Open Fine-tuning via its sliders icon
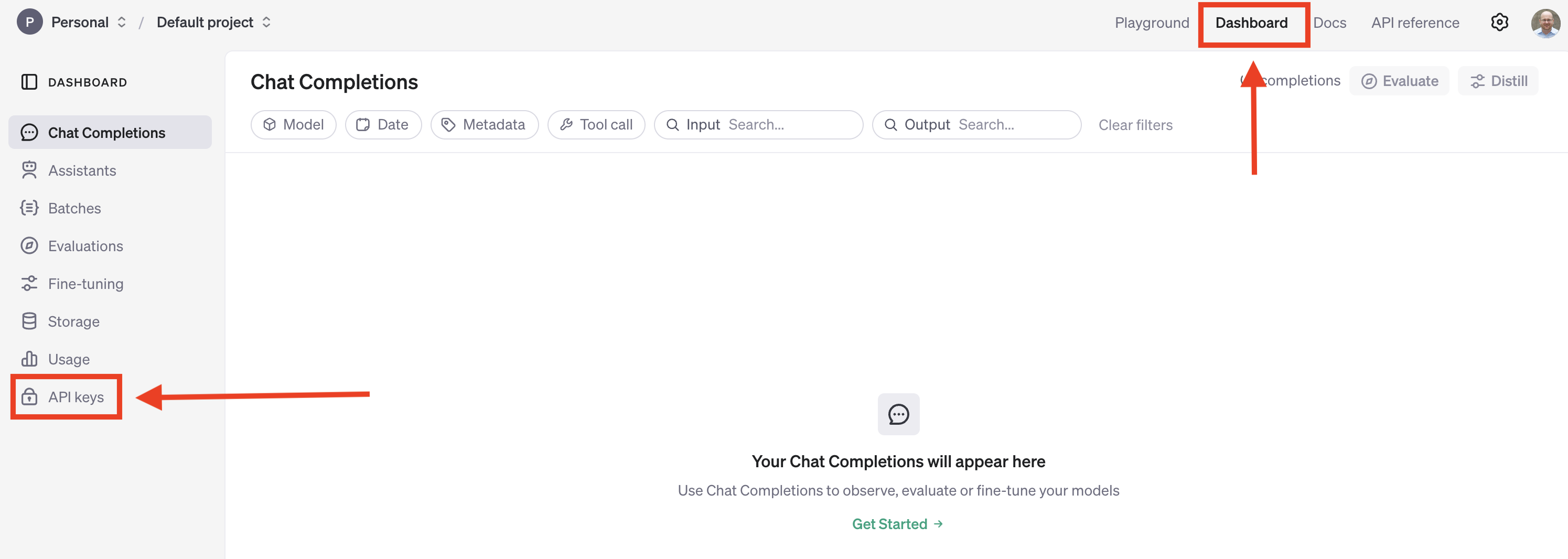This screenshot has width=1568, height=559. 29,284
